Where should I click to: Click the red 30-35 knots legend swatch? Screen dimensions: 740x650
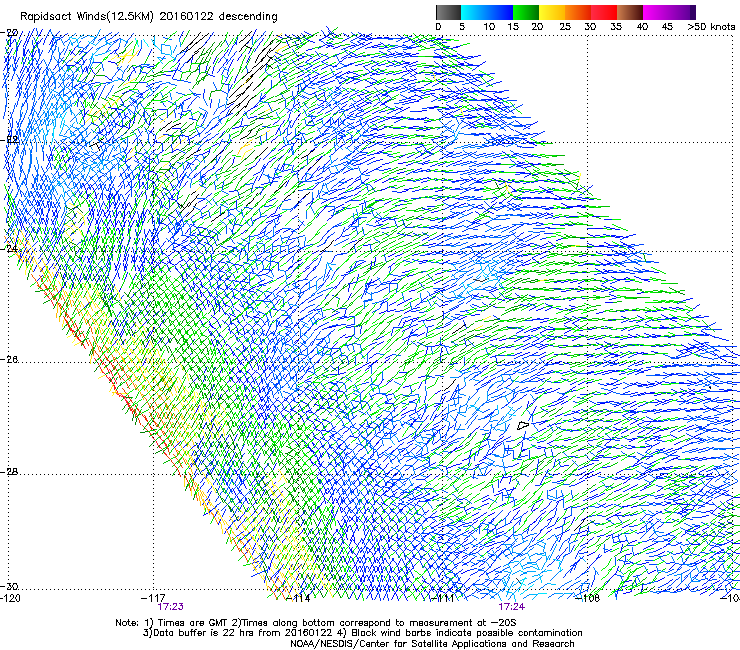click(604, 12)
